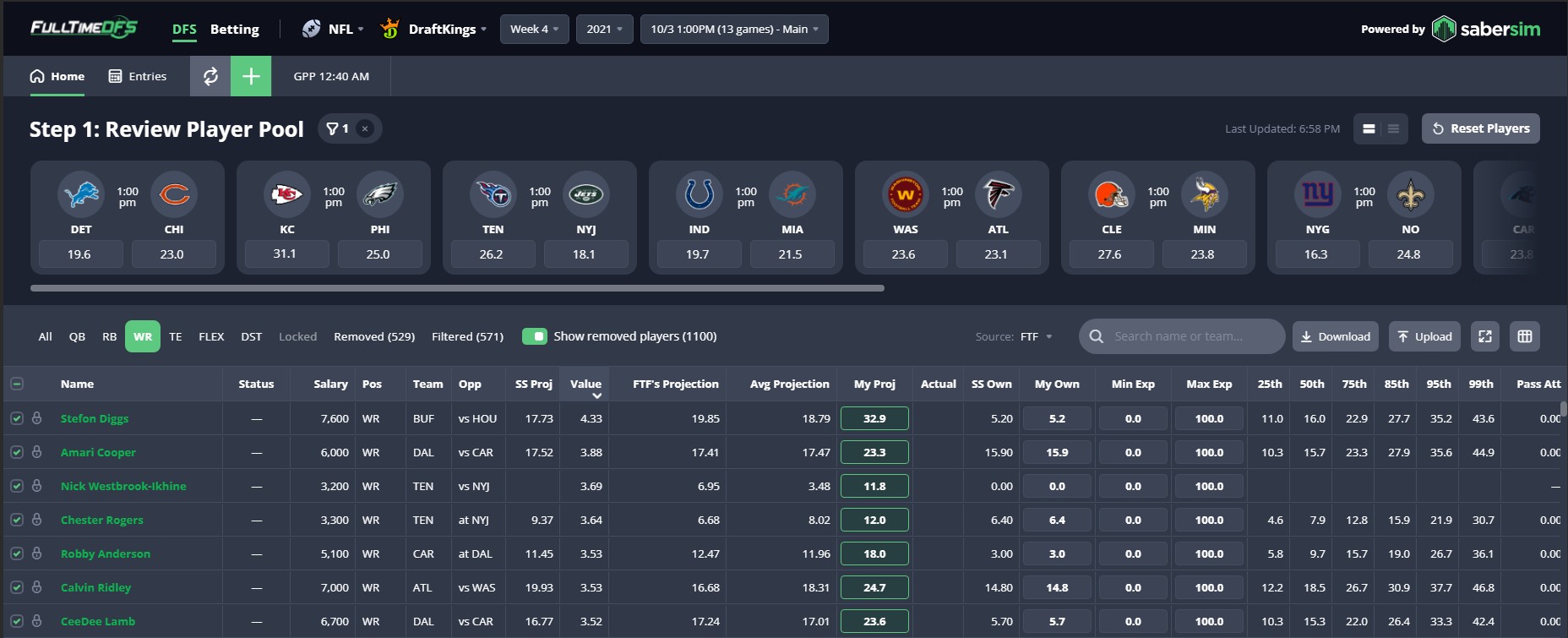Edit Stefon Diggs My Proj 32.9 field
Screen dimensions: 1568x638
(874, 418)
